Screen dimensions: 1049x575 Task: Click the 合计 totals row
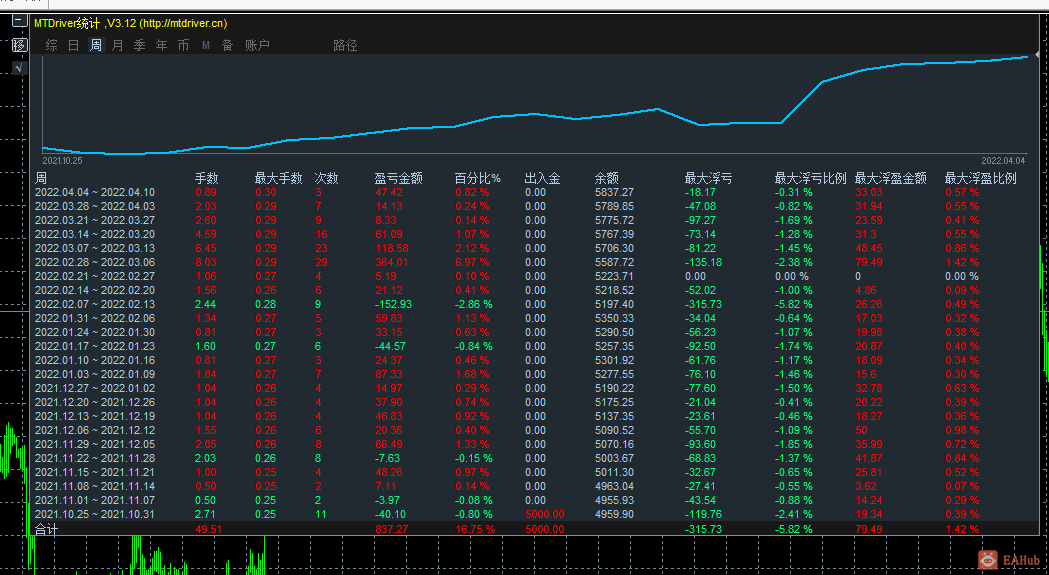533,529
